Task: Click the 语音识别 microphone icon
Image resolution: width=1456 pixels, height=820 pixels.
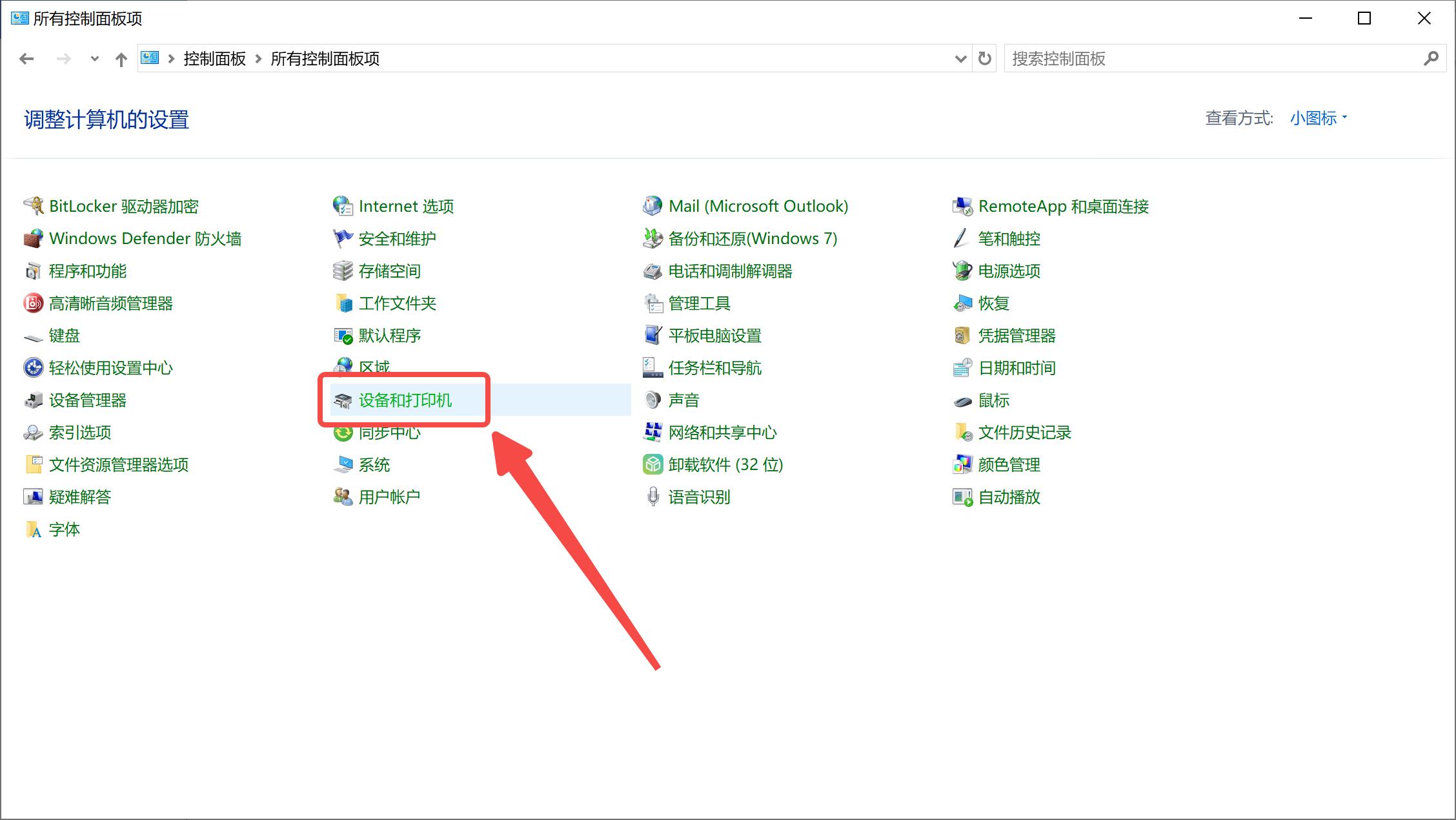Action: [652, 497]
